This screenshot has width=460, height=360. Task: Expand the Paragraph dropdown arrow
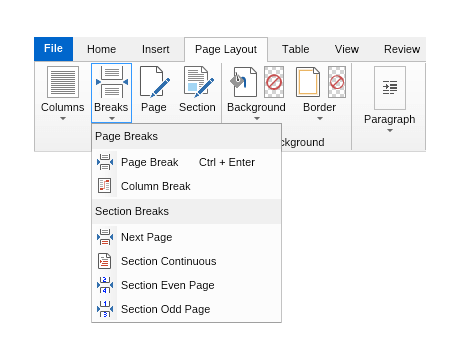point(390,130)
